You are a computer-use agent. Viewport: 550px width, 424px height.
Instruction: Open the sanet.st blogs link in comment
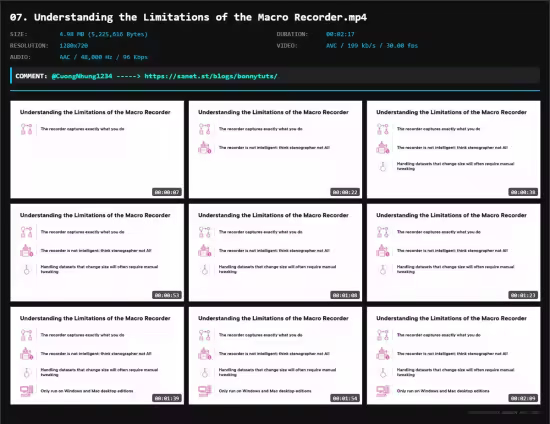pyautogui.click(x=211, y=76)
